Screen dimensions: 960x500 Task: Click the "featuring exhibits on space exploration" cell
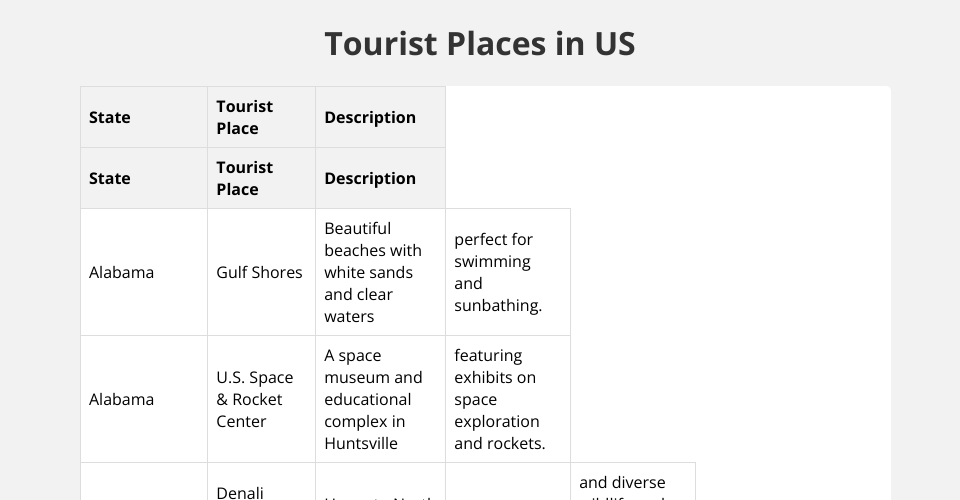[497, 399]
